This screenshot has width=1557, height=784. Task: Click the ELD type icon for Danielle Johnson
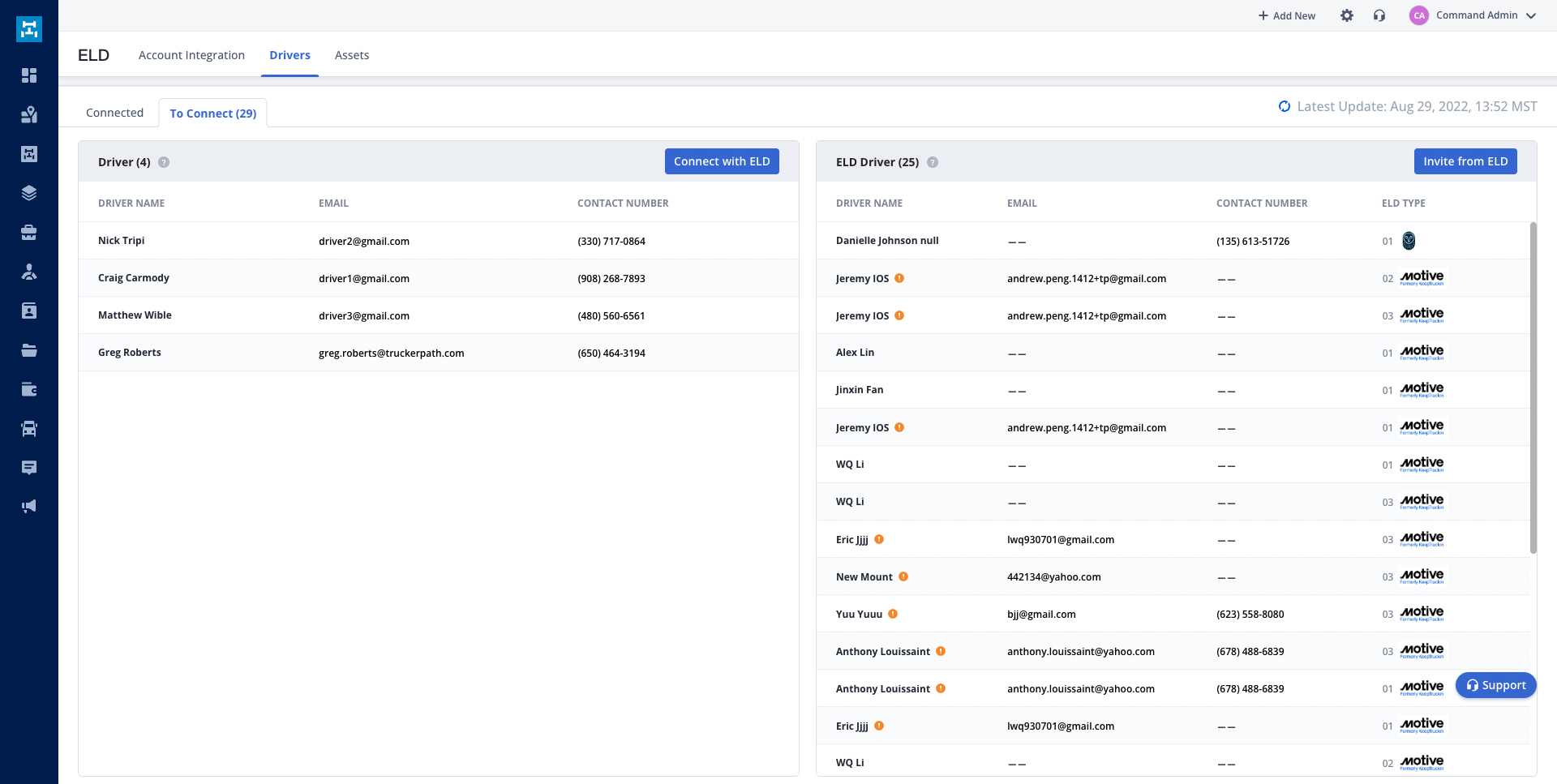[1409, 241]
